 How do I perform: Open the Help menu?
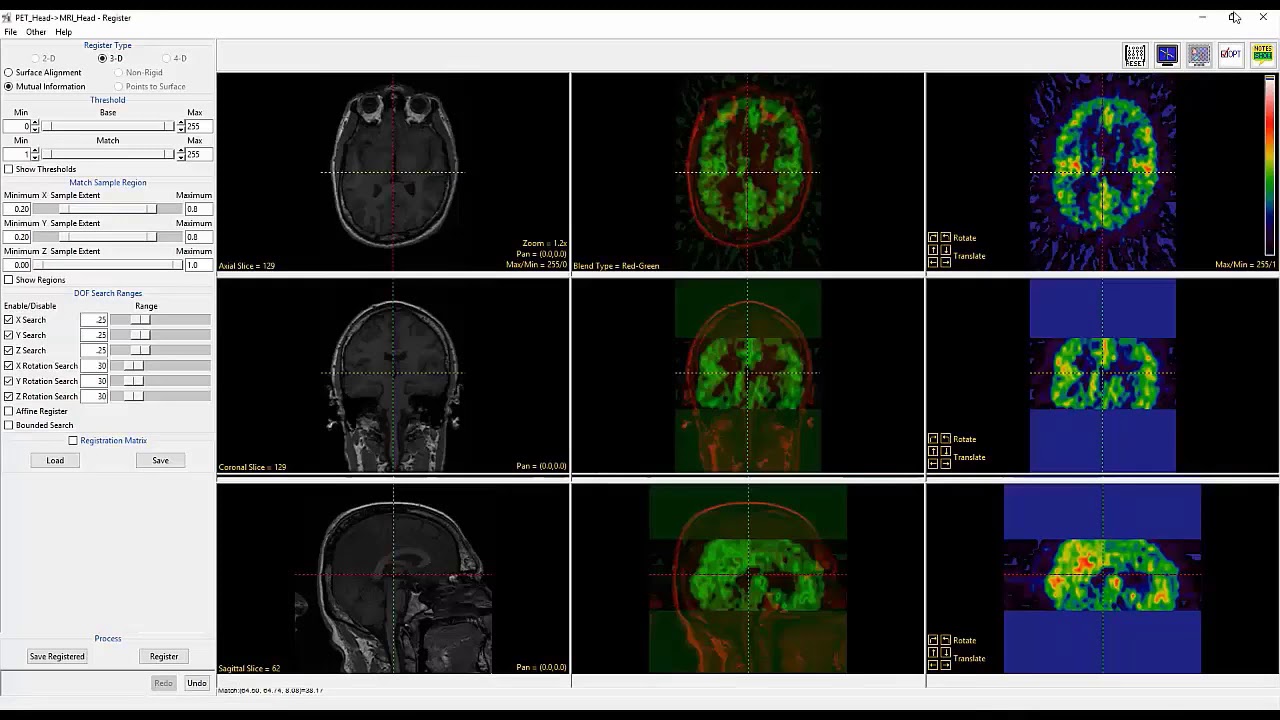click(x=63, y=32)
